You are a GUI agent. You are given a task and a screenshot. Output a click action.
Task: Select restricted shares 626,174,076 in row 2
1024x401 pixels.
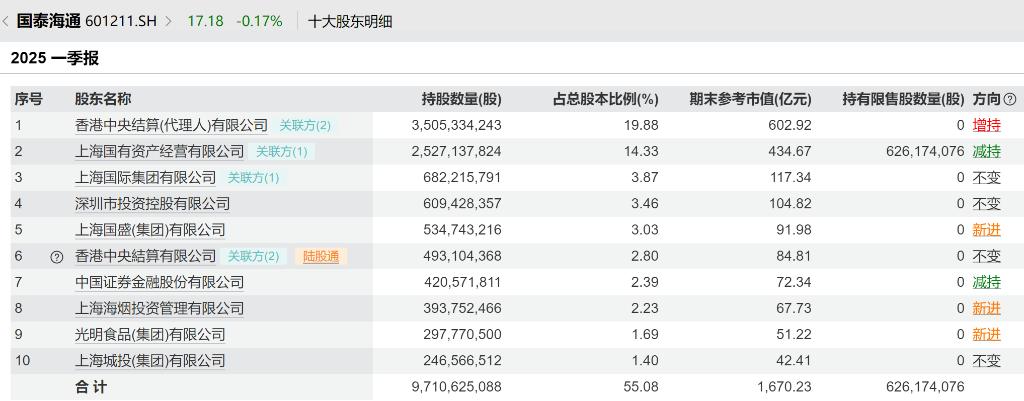(x=925, y=152)
